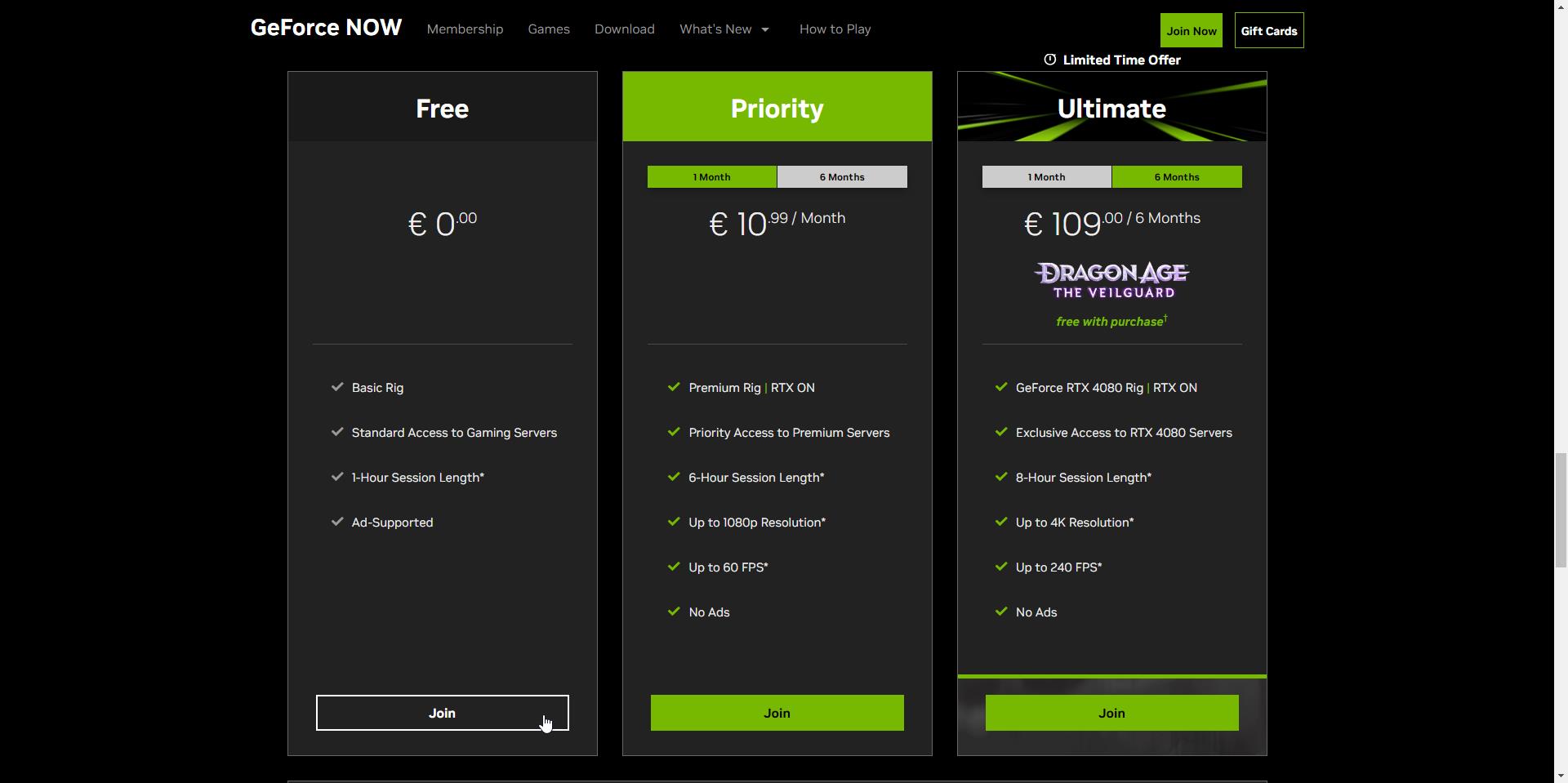Select 6 Months billing for Priority plan
This screenshot has height=783, width=1568.
pos(842,176)
